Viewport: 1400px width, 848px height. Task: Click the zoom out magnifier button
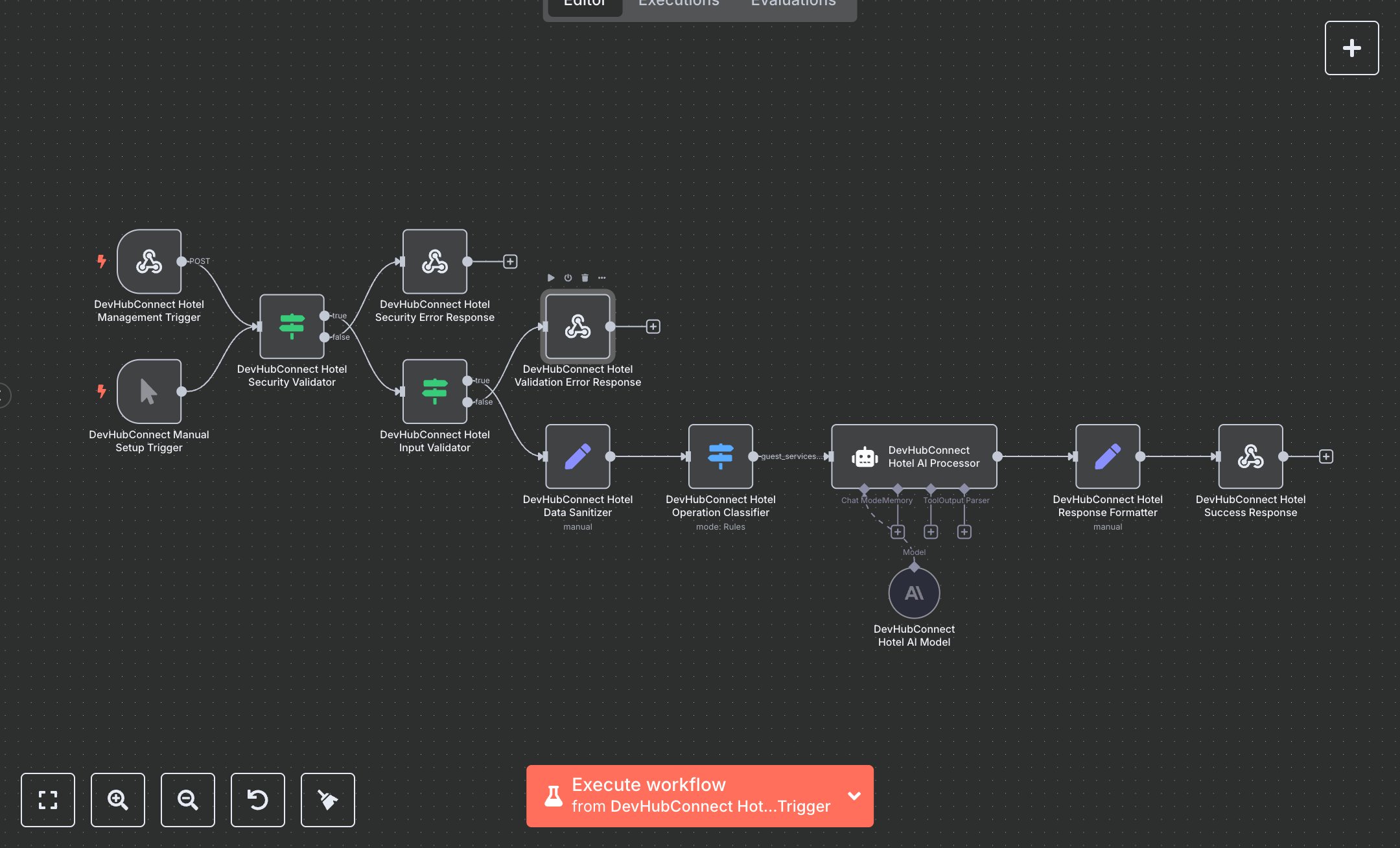[188, 799]
